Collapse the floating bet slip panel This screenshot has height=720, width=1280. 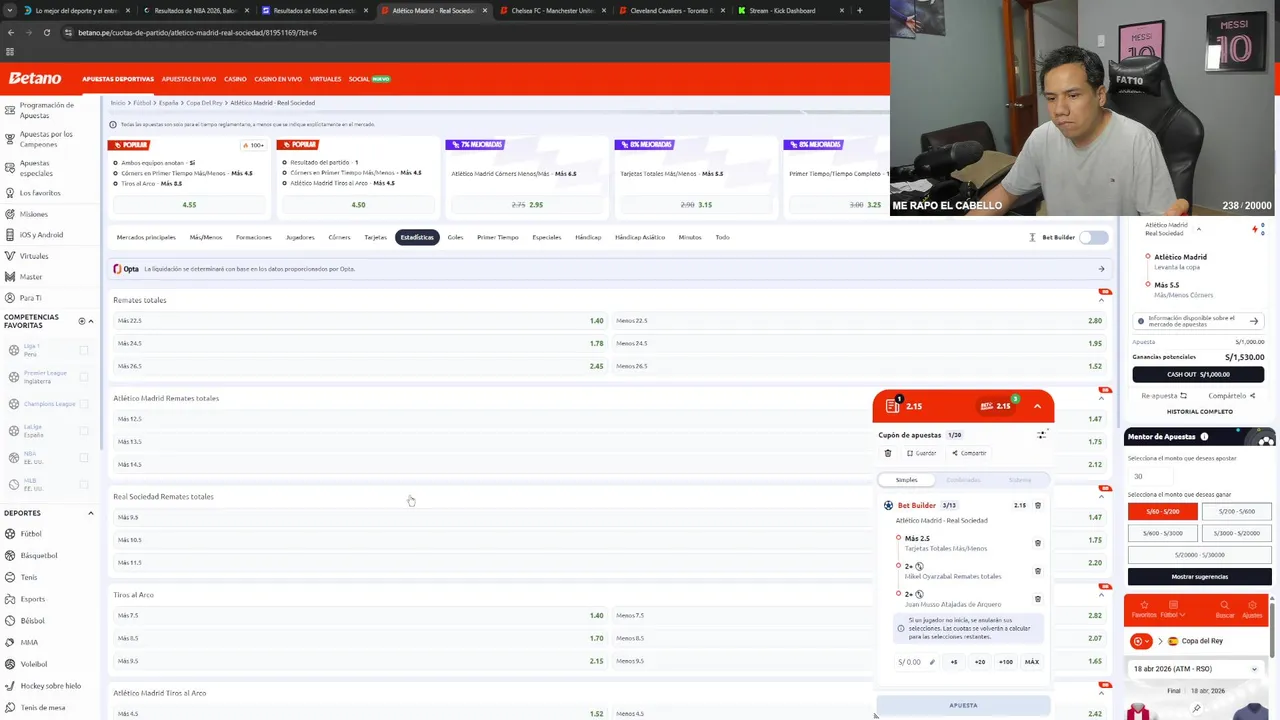[x=1037, y=406]
